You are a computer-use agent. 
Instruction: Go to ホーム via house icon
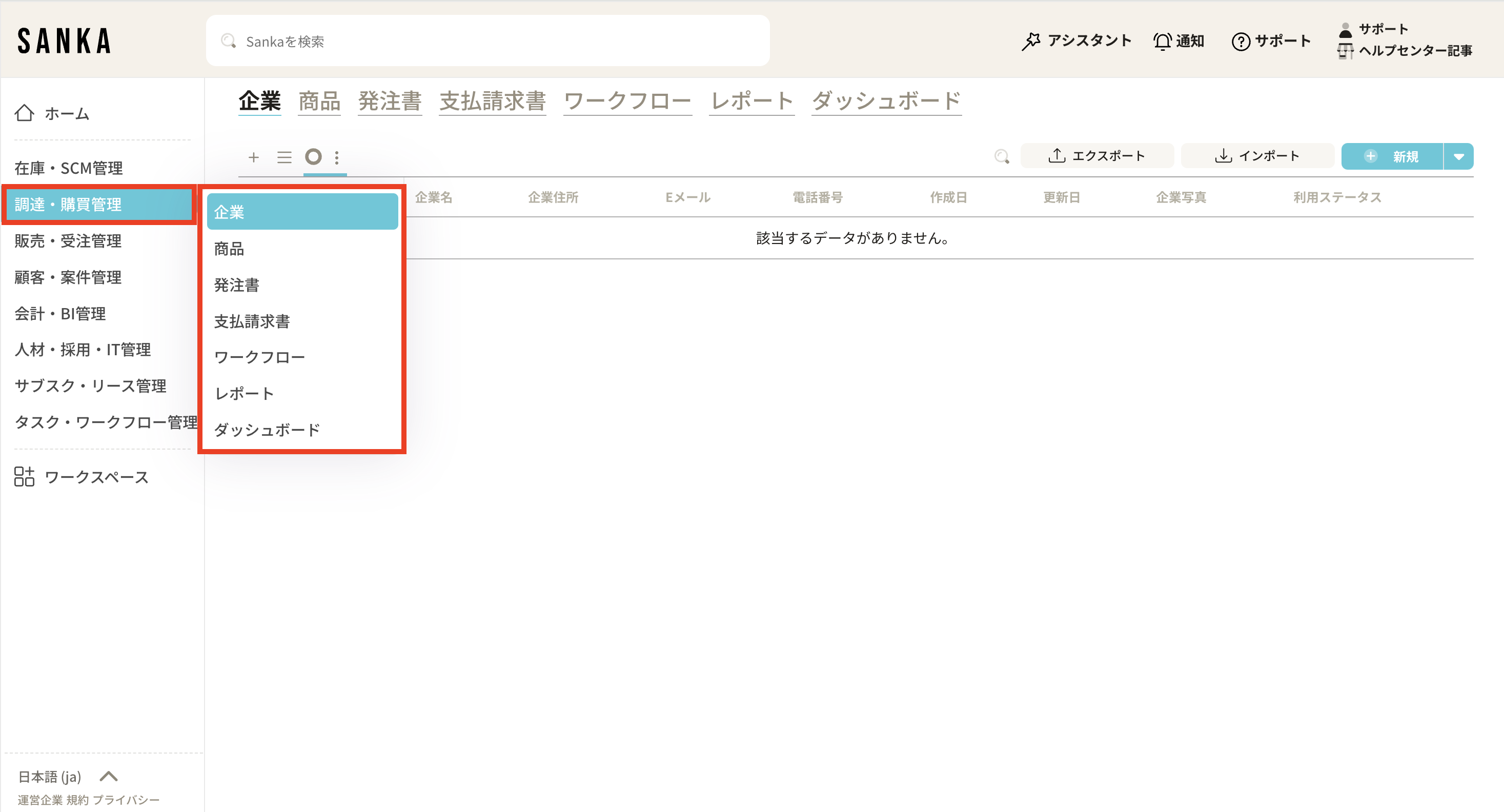click(x=25, y=113)
